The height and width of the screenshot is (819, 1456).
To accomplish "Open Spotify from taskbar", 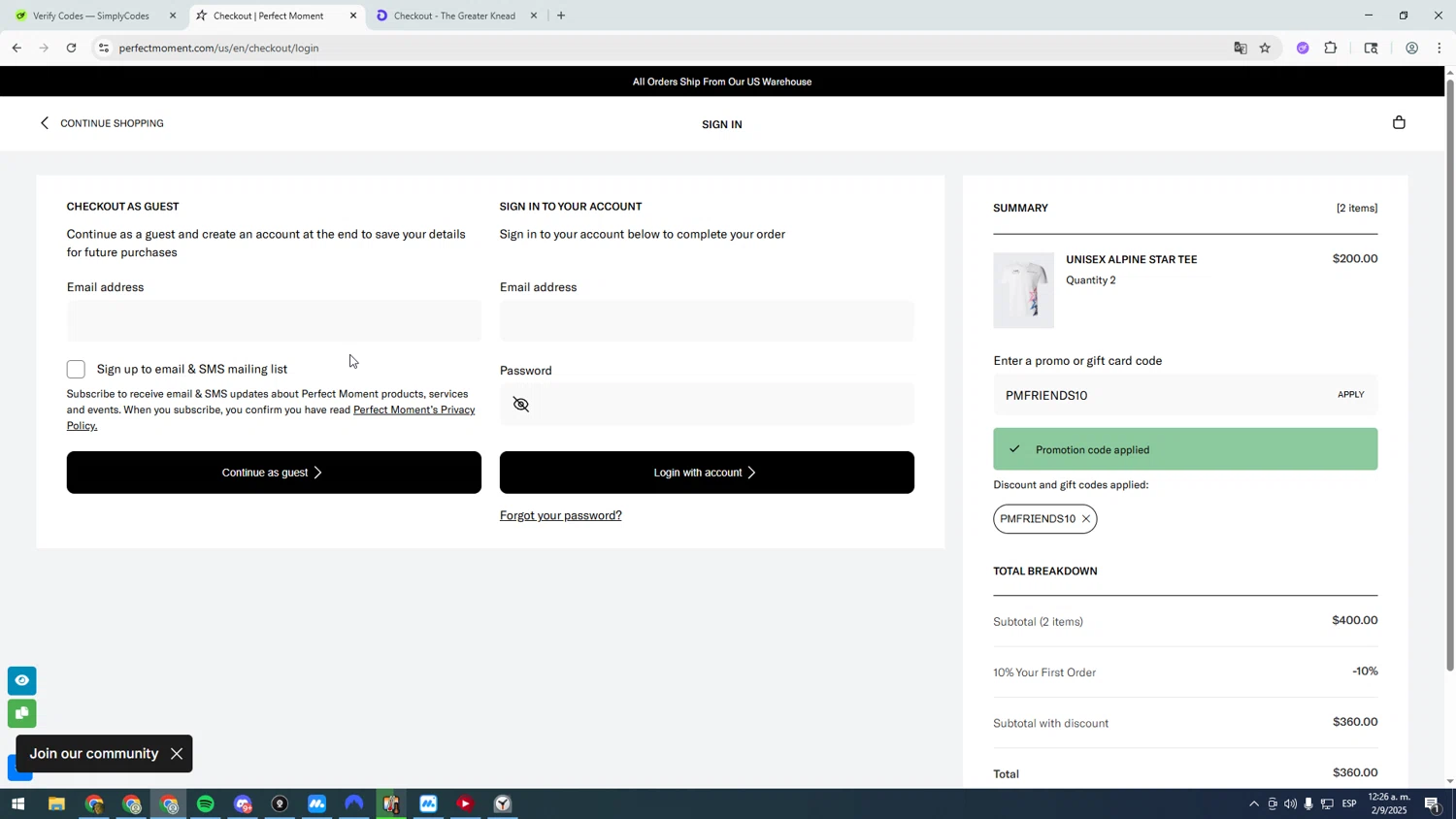I will click(206, 803).
